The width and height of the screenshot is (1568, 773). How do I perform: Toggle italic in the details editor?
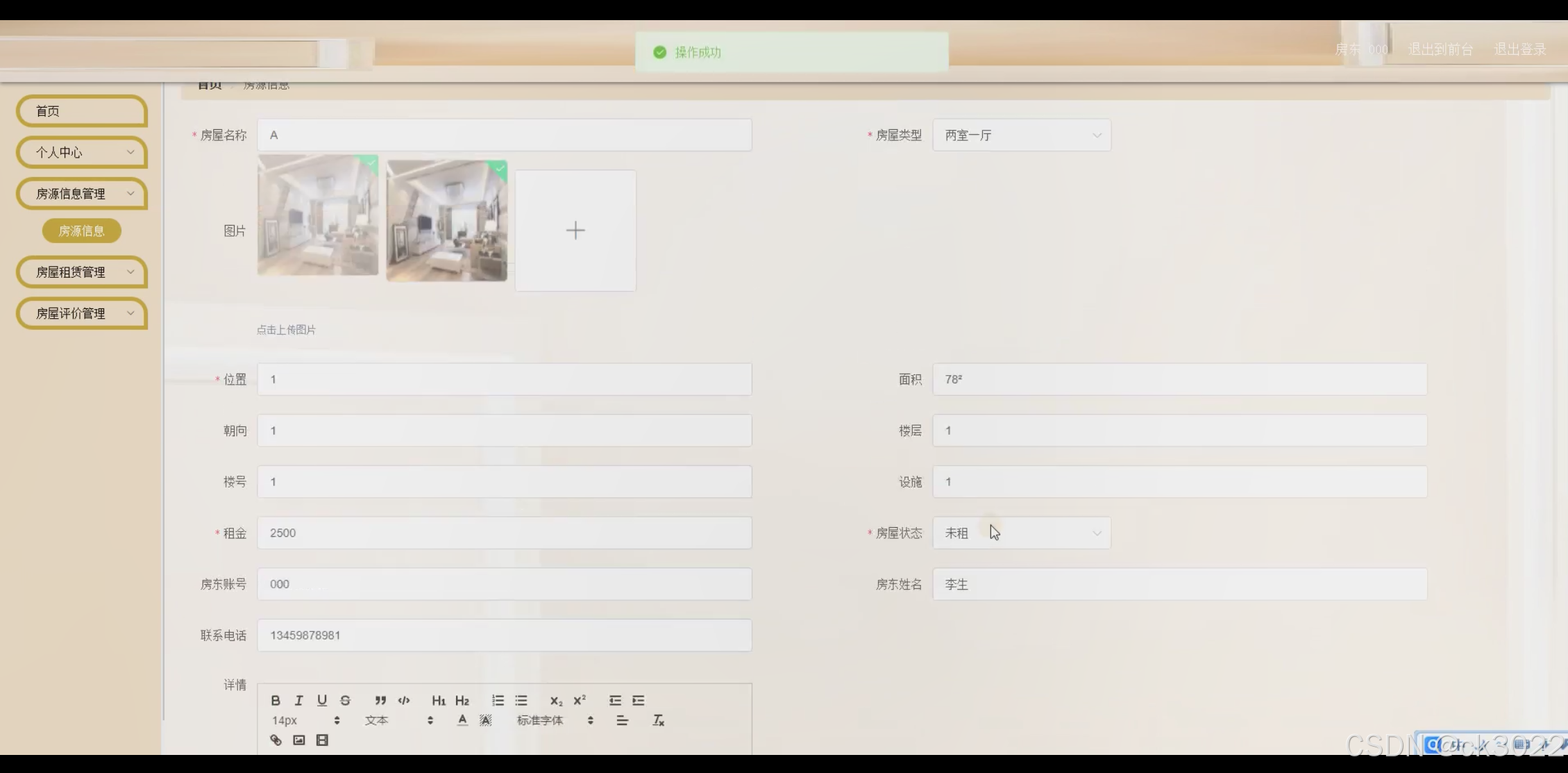pyautogui.click(x=298, y=700)
